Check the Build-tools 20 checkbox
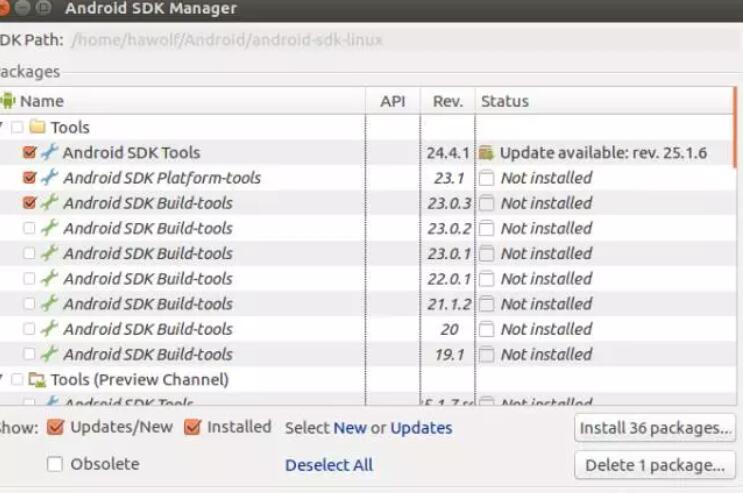This screenshot has width=744, height=493. [29, 328]
